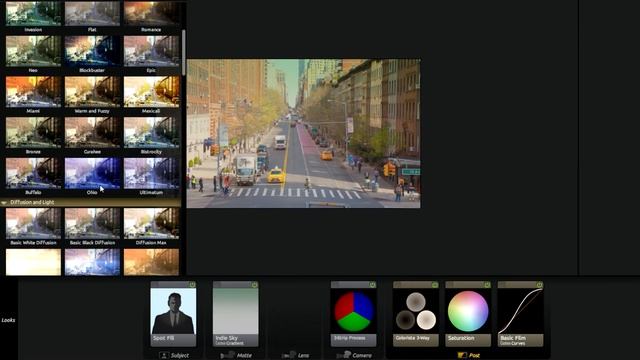Toggle the Looks drawer
640x360 pixels.
tap(8, 320)
